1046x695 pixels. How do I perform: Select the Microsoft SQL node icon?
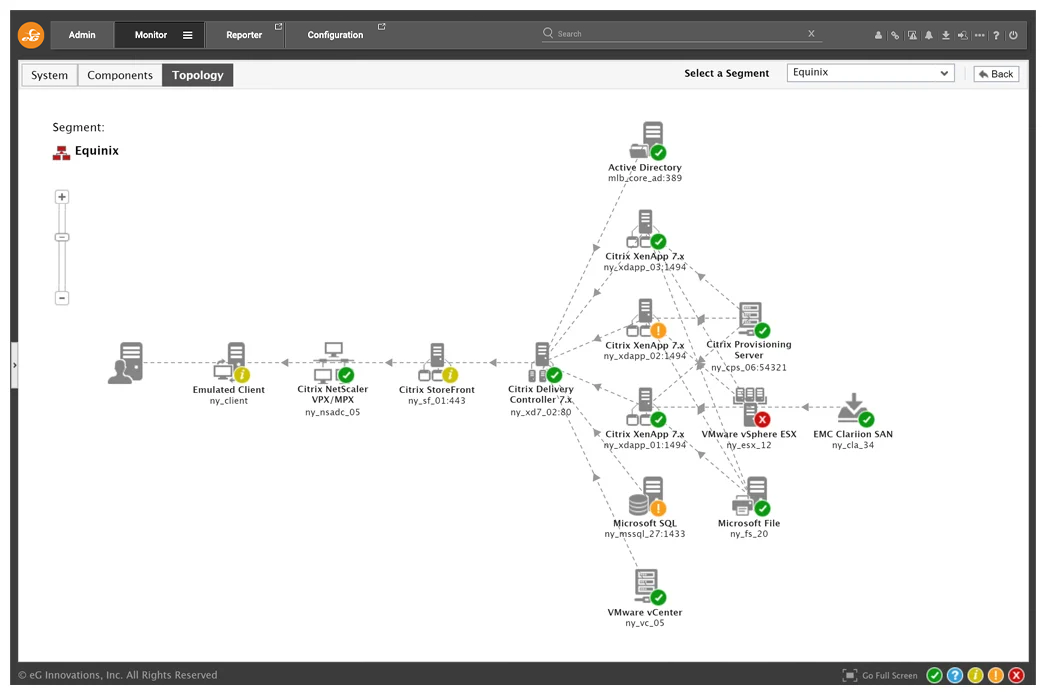[647, 496]
